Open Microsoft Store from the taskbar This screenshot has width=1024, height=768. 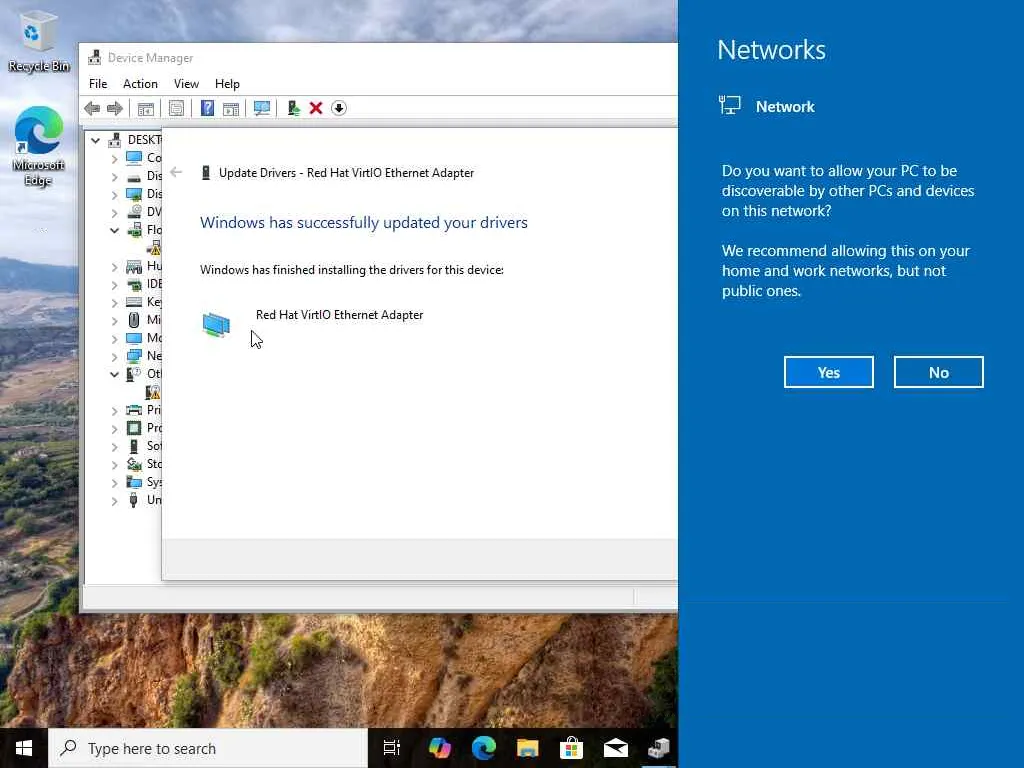tap(571, 748)
